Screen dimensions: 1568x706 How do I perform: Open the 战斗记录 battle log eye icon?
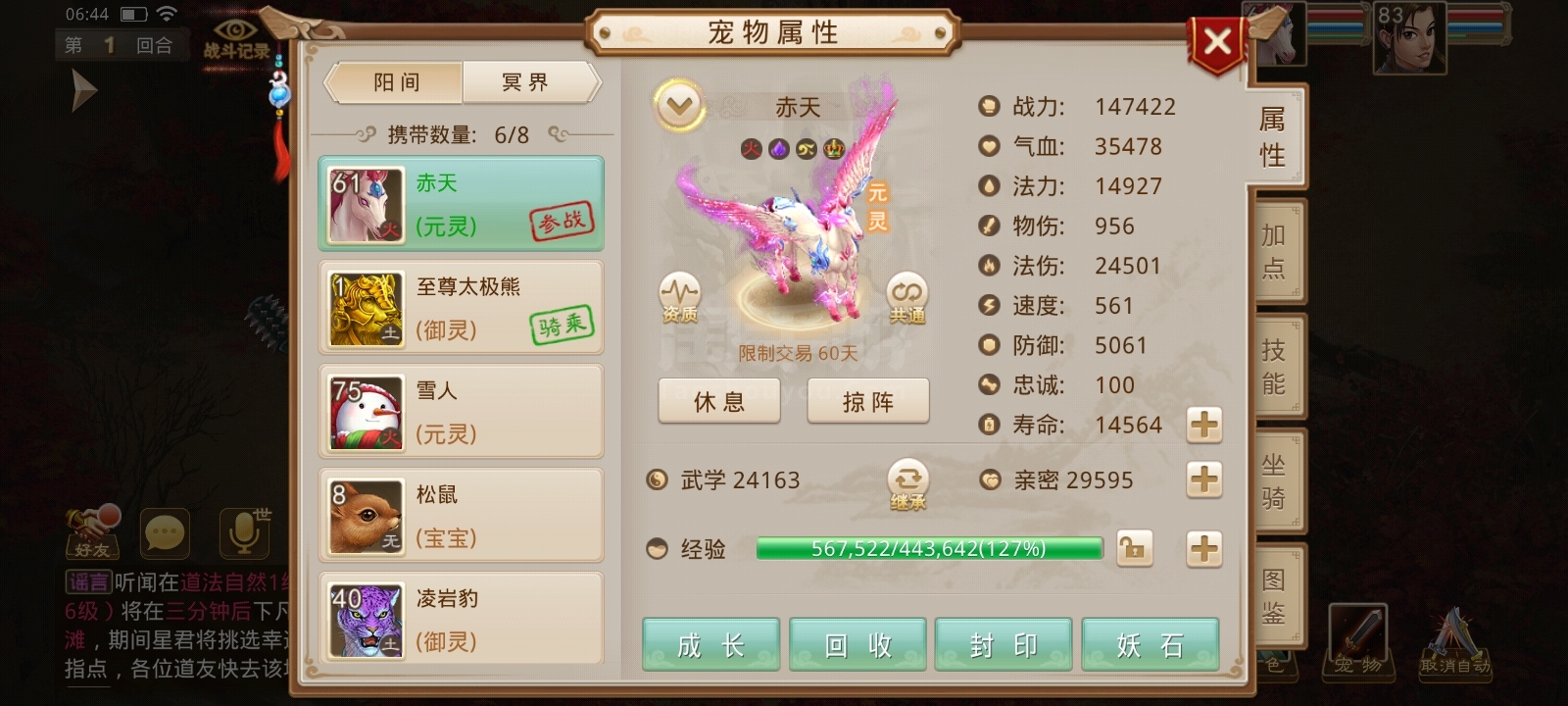[x=236, y=37]
